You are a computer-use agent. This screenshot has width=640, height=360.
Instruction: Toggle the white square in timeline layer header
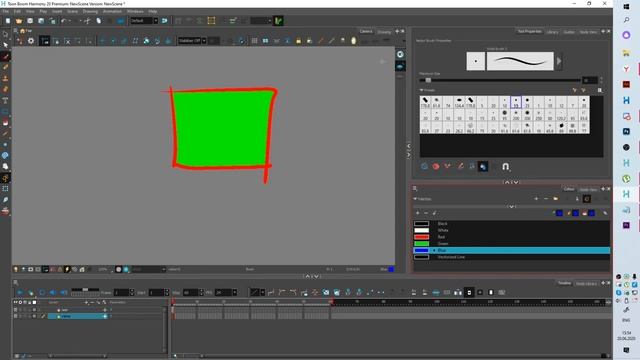click(x=34, y=302)
